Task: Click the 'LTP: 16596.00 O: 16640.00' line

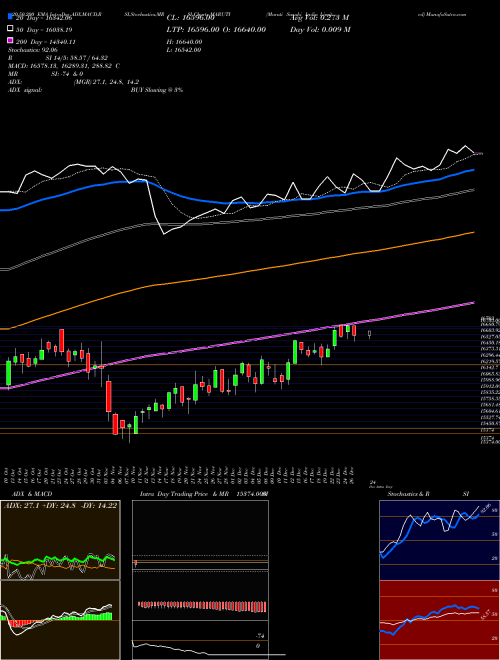Action: (x=216, y=29)
